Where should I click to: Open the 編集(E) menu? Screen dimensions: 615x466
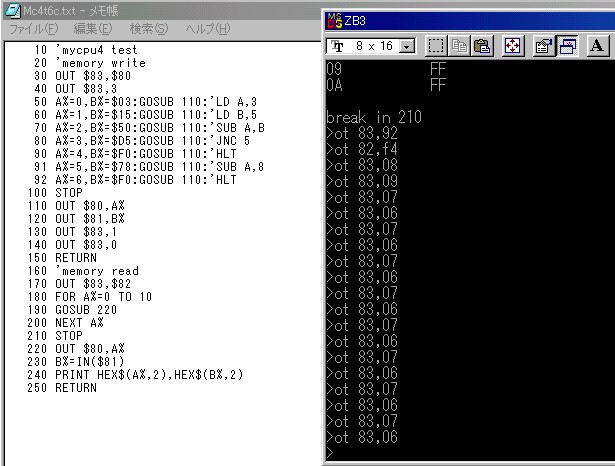(93, 29)
